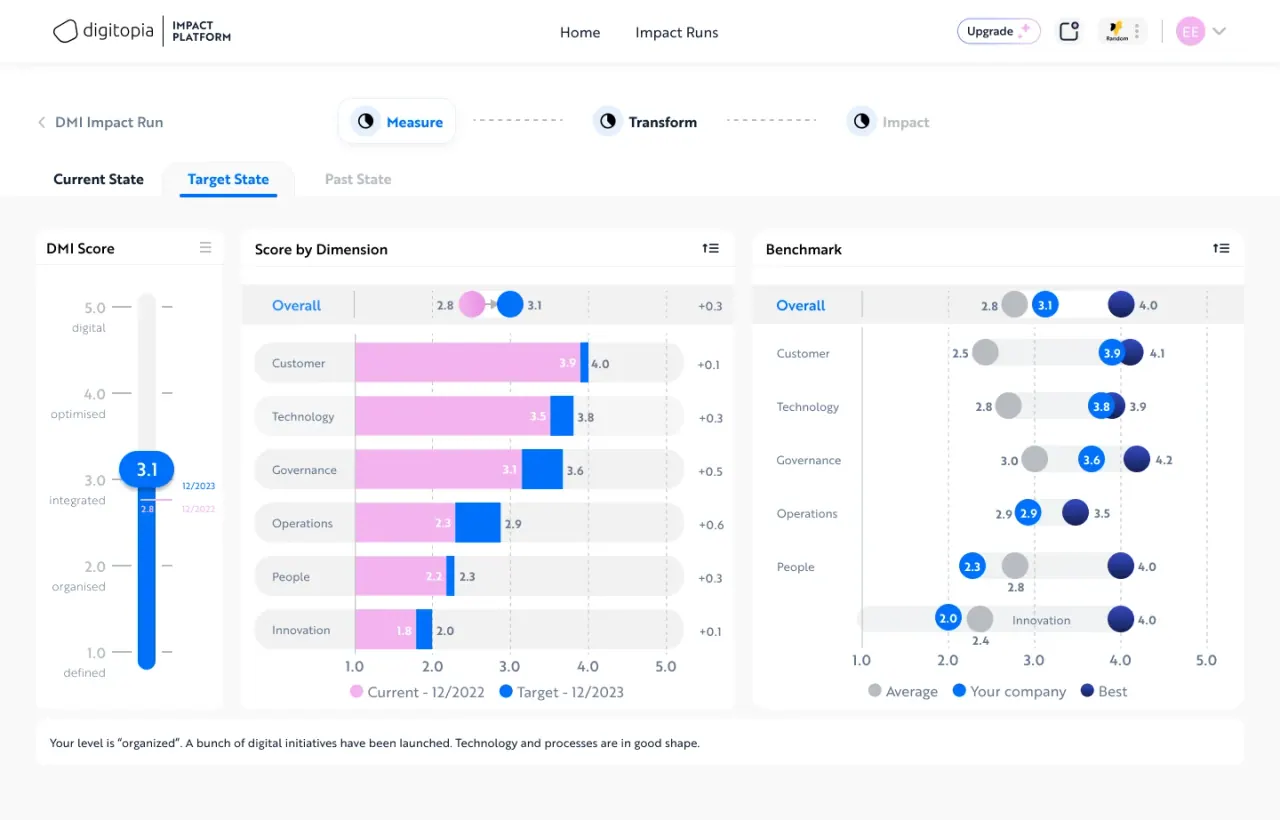The image size is (1280, 820).
Task: Select the Impact step
Action: point(889,122)
